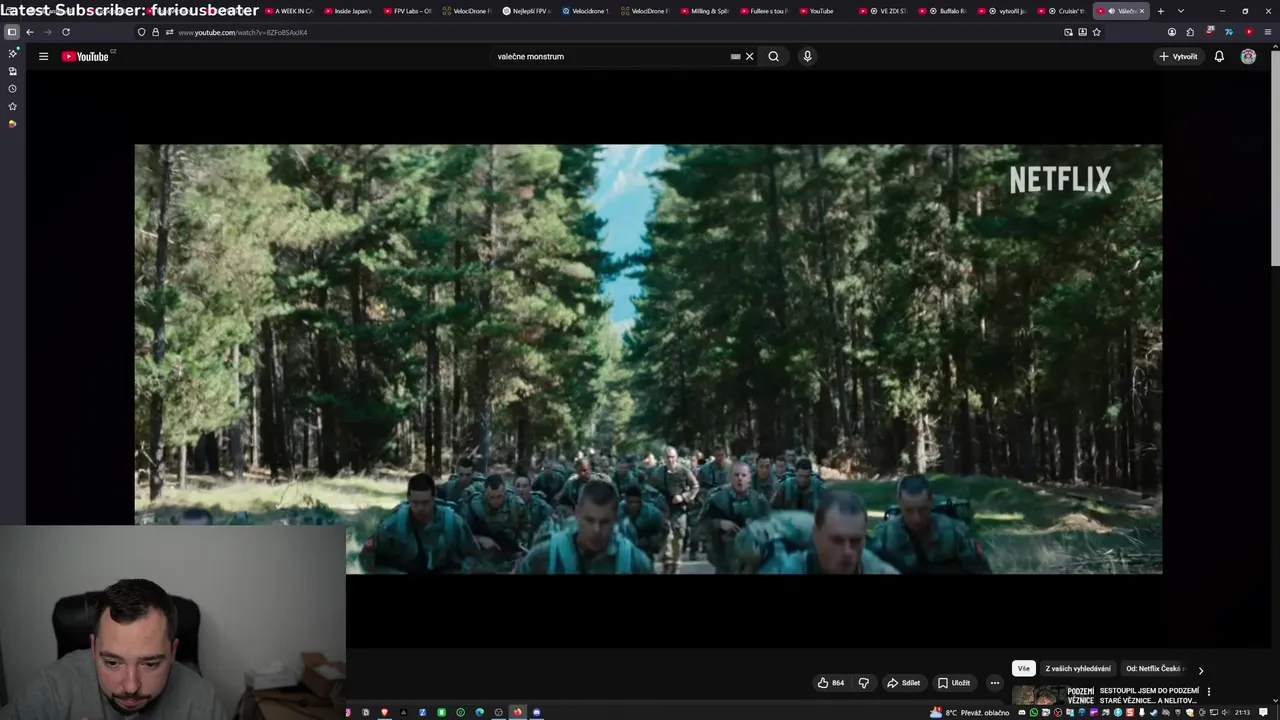Switch to the A WEEK IN CA tab

coord(289,11)
